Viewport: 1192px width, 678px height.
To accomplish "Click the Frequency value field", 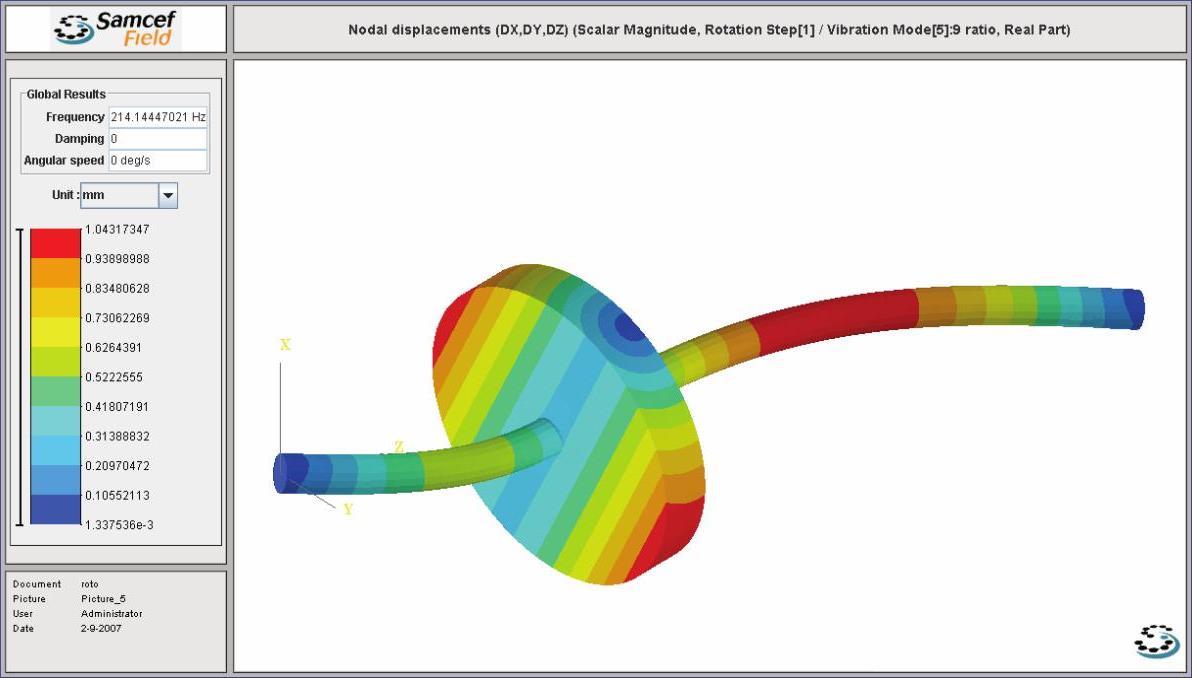I will tap(158, 117).
